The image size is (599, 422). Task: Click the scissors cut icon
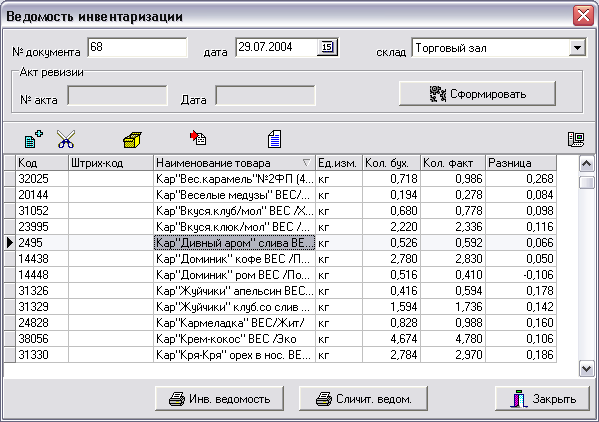click(x=66, y=139)
